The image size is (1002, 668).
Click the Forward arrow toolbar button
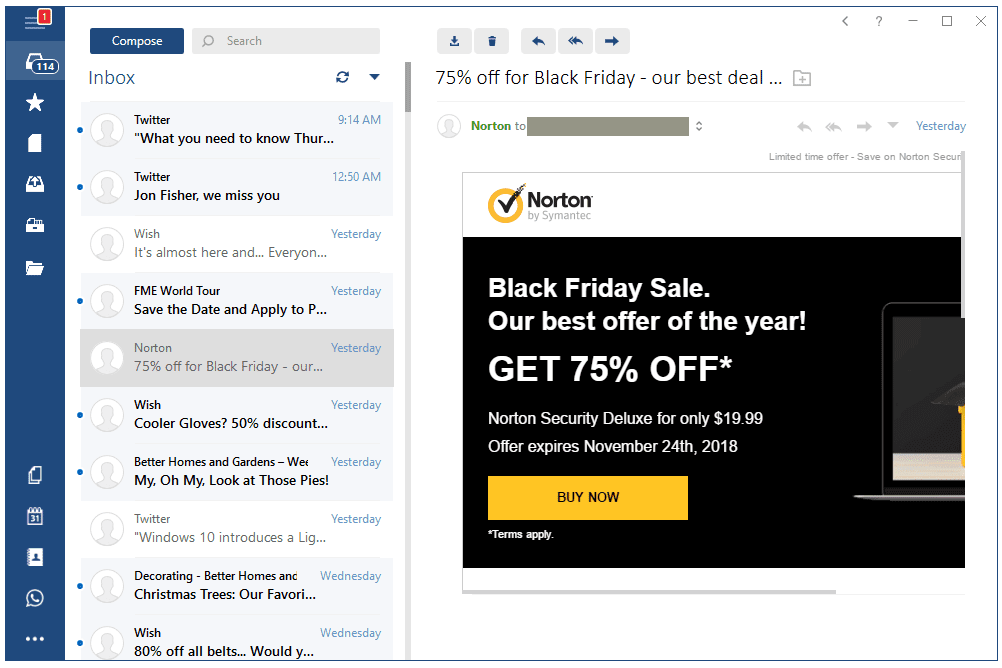click(612, 41)
